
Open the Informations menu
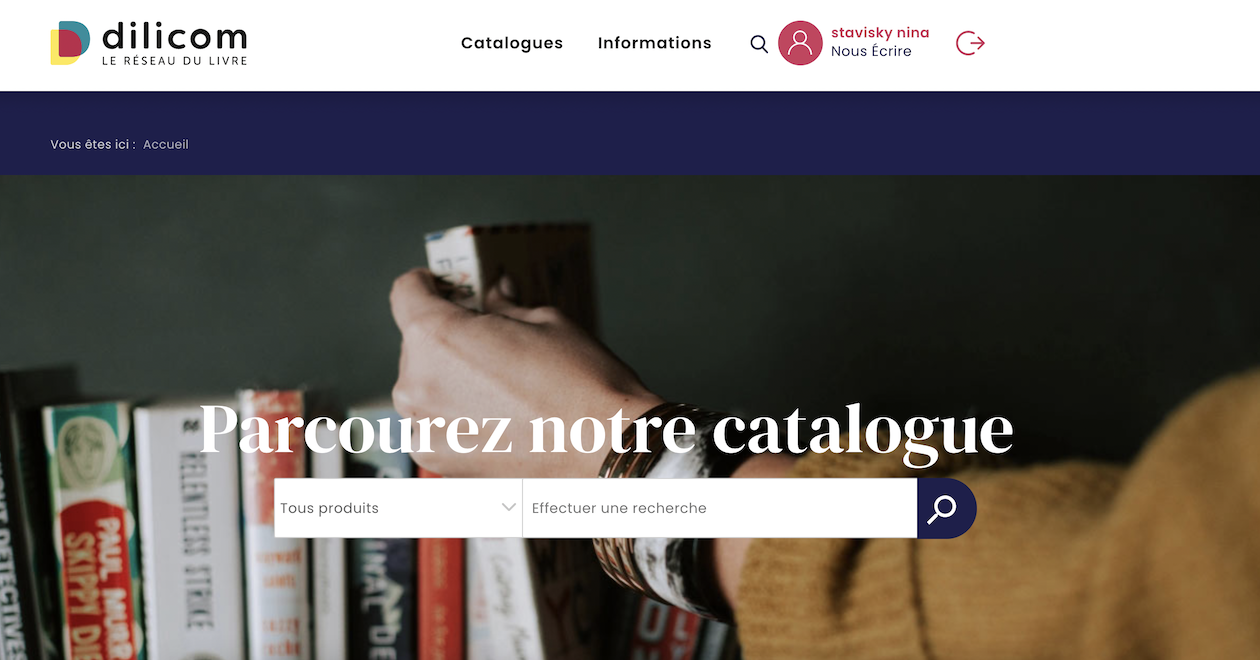click(655, 43)
